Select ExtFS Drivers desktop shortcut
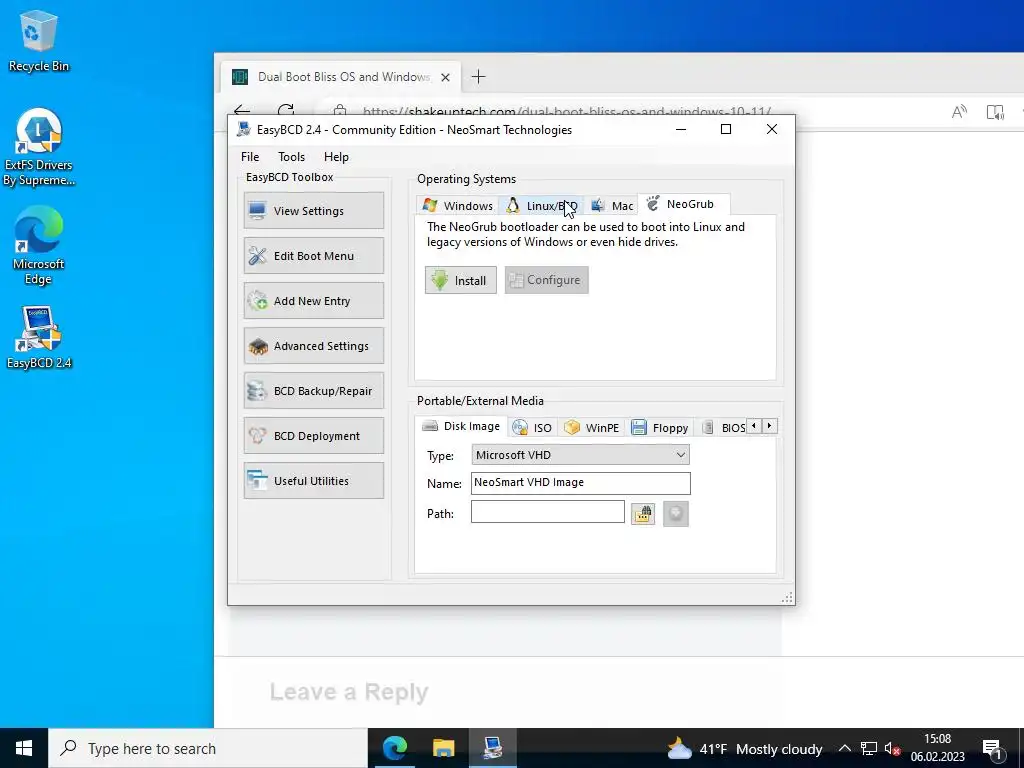This screenshot has height=768, width=1024. pos(39,148)
